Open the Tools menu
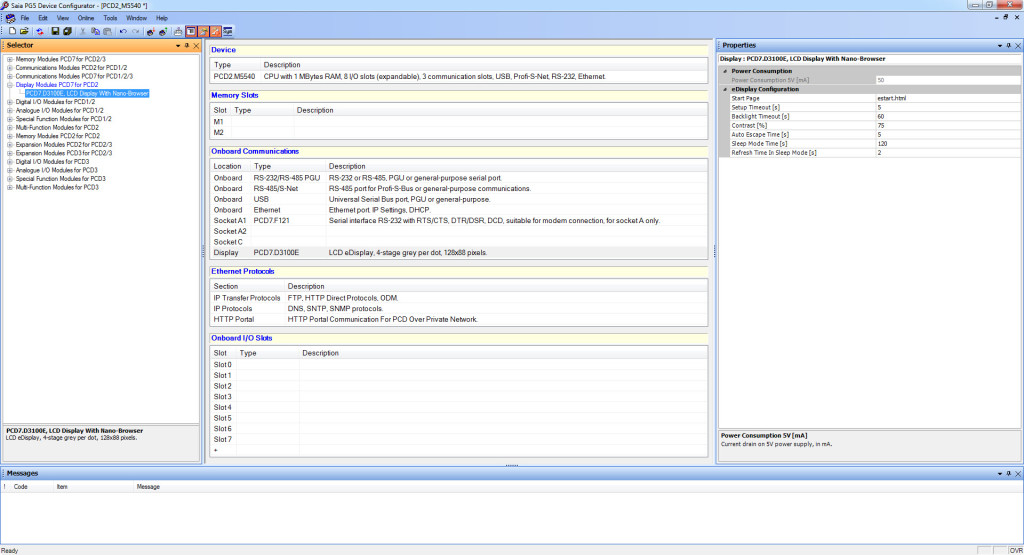The height and width of the screenshot is (555, 1024). coord(110,18)
